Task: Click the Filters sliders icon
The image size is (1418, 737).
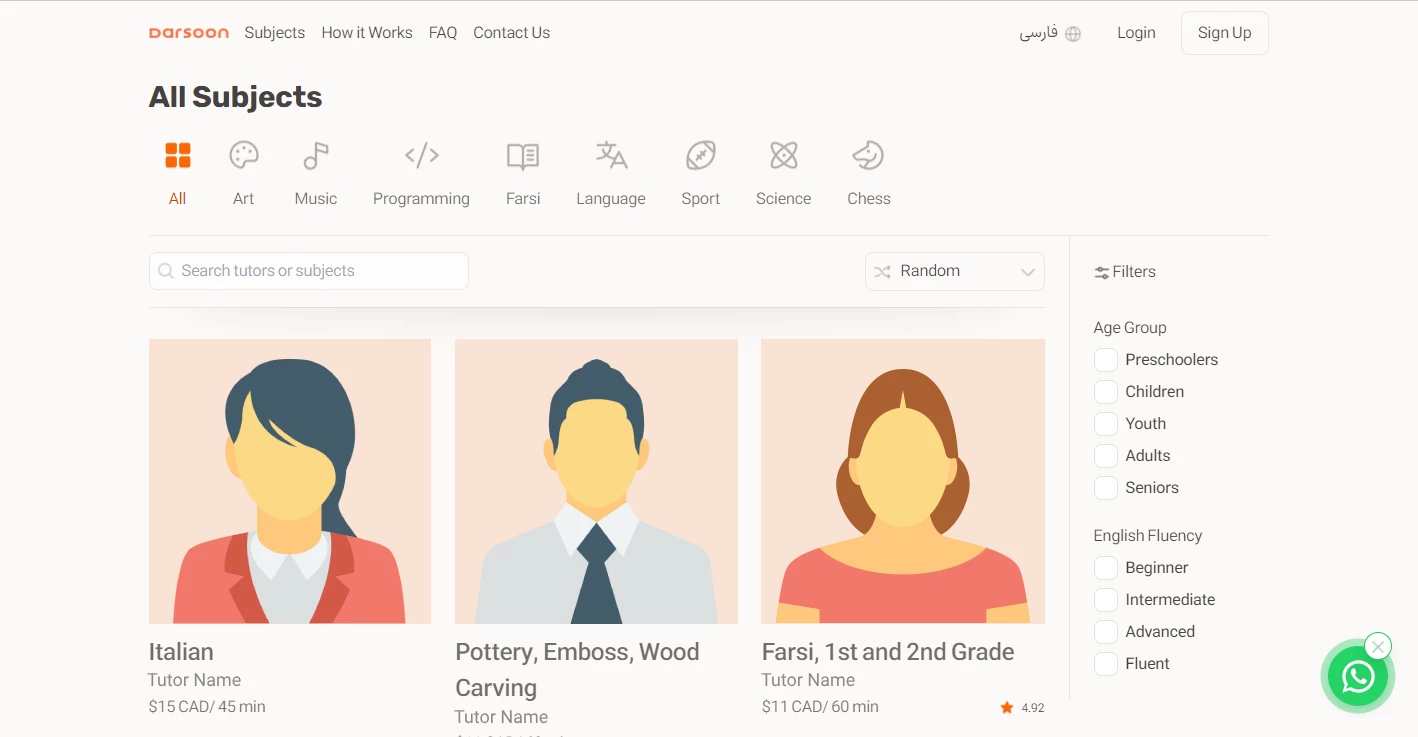Action: [x=1101, y=272]
